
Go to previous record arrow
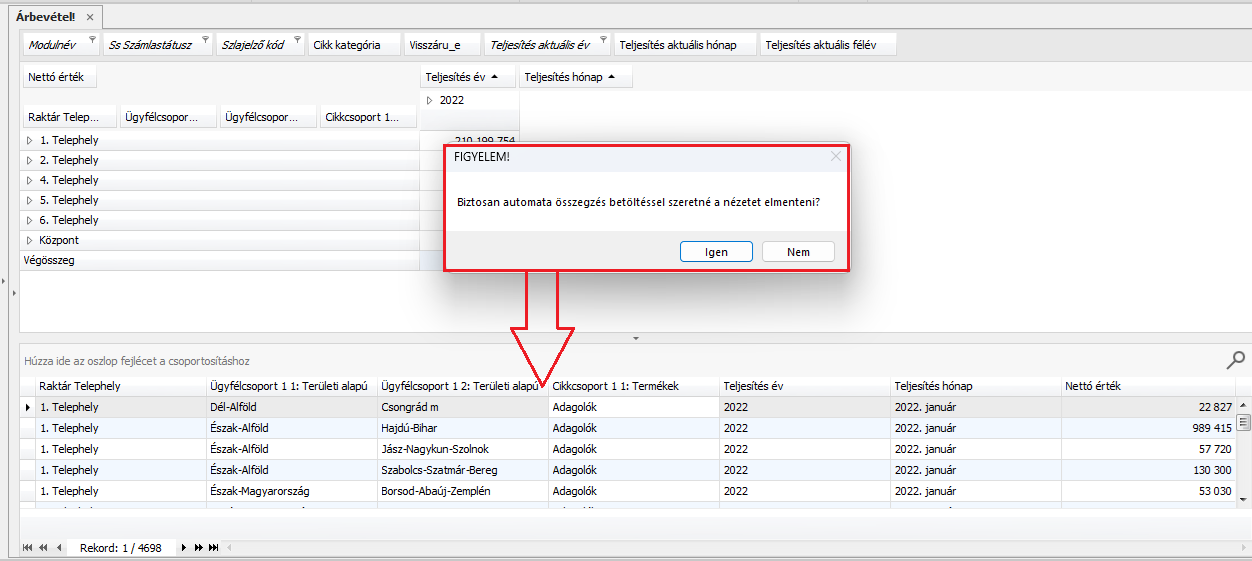(59, 548)
